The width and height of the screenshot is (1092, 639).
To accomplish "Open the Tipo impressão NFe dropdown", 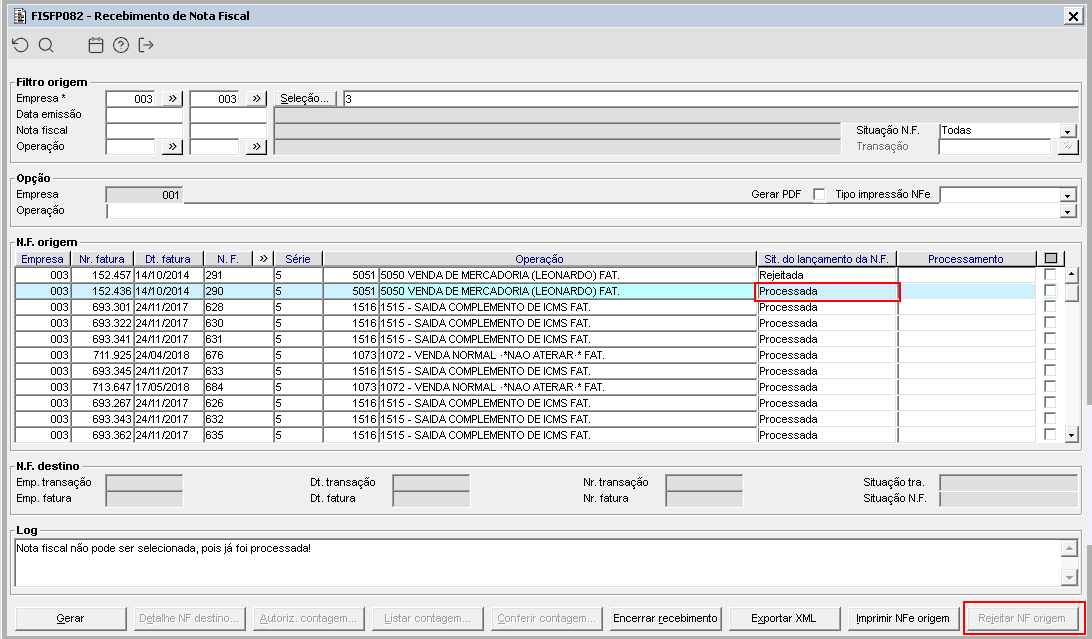I will (1068, 195).
